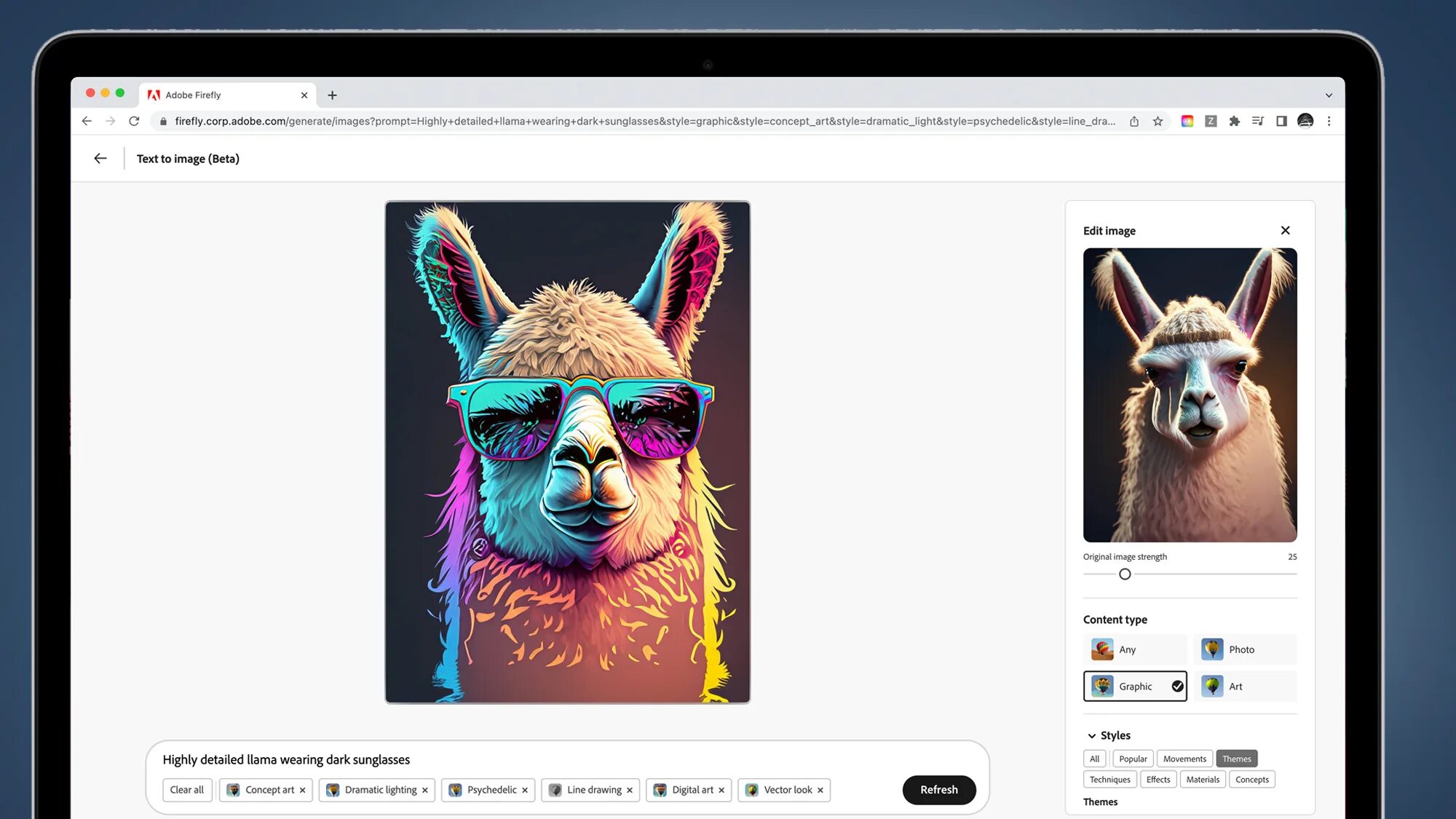The height and width of the screenshot is (819, 1456).
Task: Switch to the Effects styles tab
Action: click(1158, 780)
